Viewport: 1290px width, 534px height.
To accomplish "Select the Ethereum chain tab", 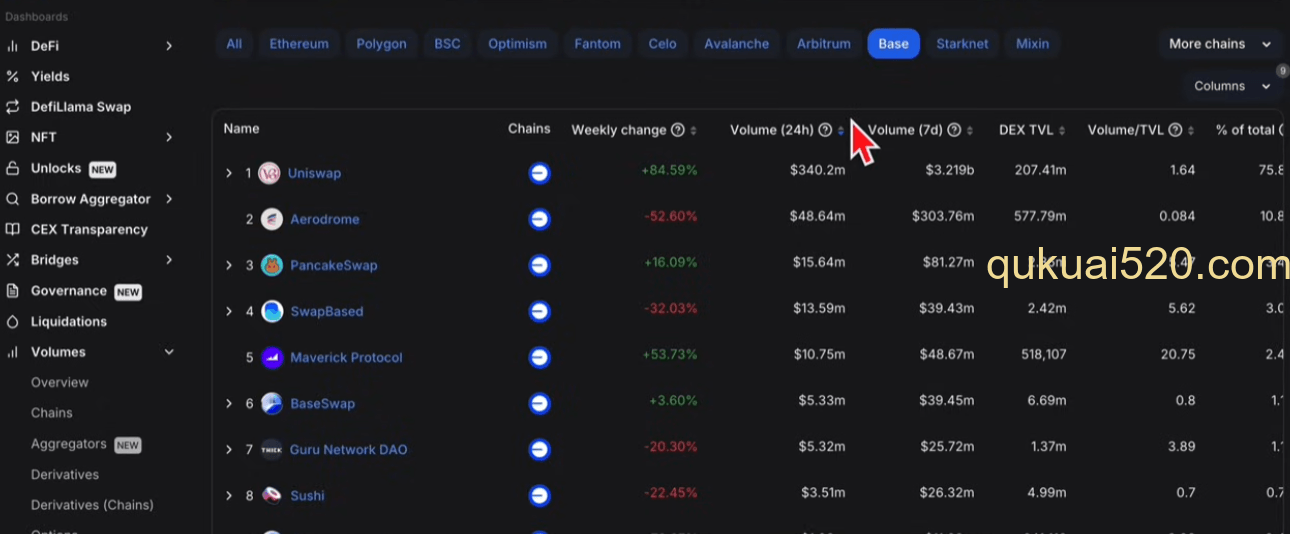I will (299, 44).
